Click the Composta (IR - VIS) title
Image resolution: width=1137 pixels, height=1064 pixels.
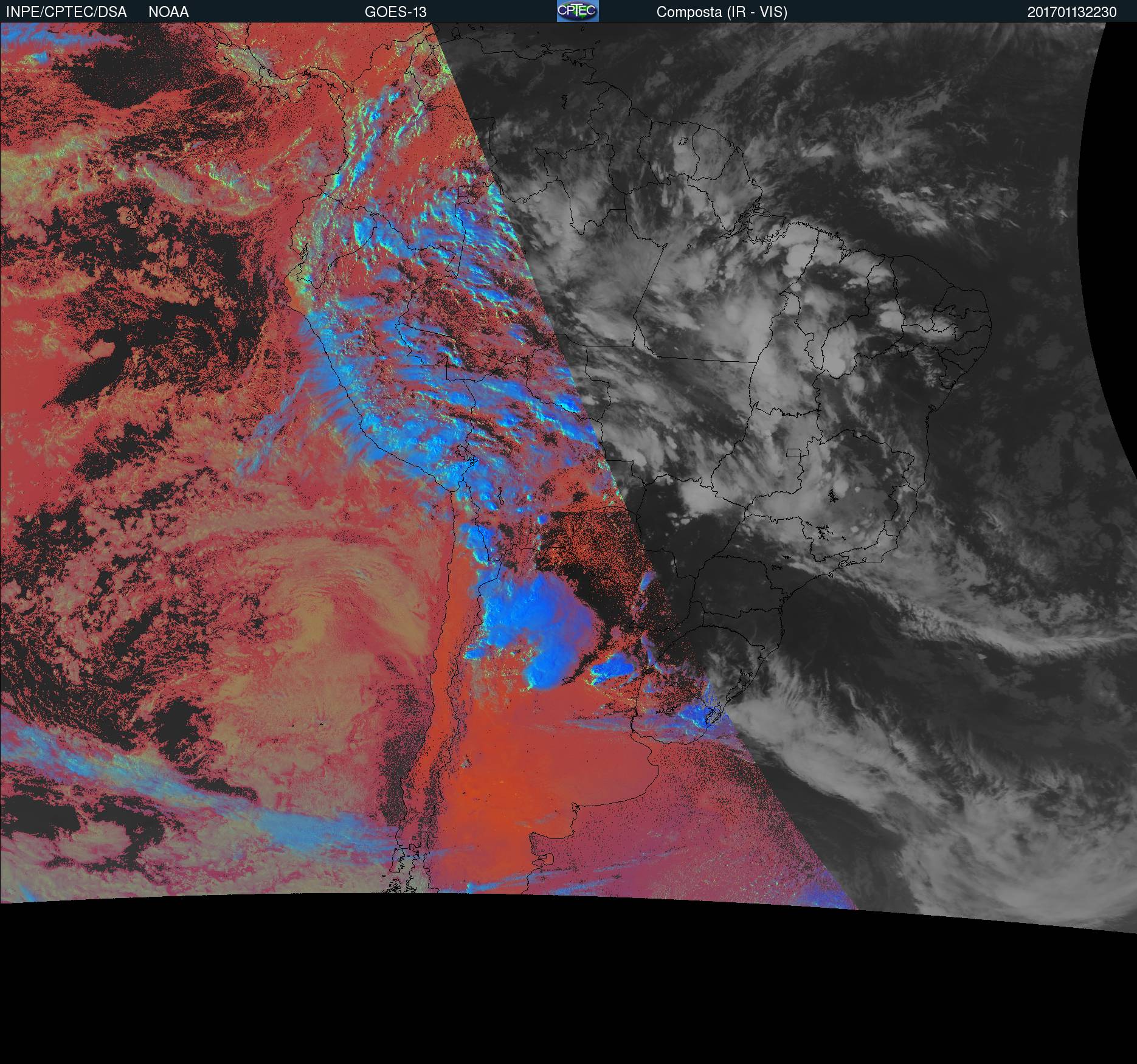pos(722,12)
